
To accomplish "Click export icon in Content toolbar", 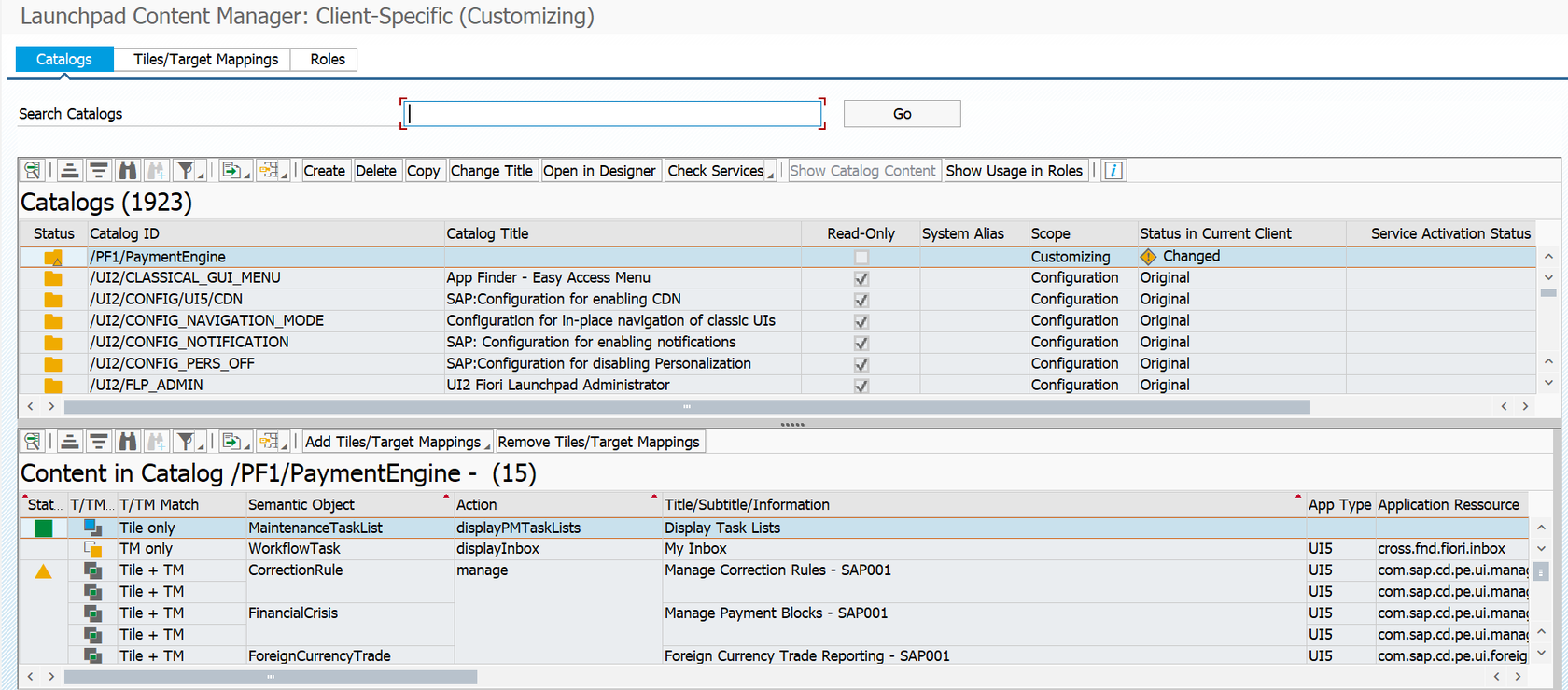I will coord(233,442).
